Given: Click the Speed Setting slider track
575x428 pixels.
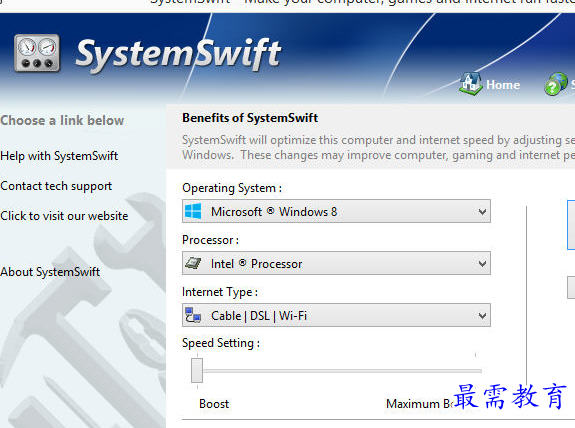Looking at the screenshot, I should (x=342, y=371).
